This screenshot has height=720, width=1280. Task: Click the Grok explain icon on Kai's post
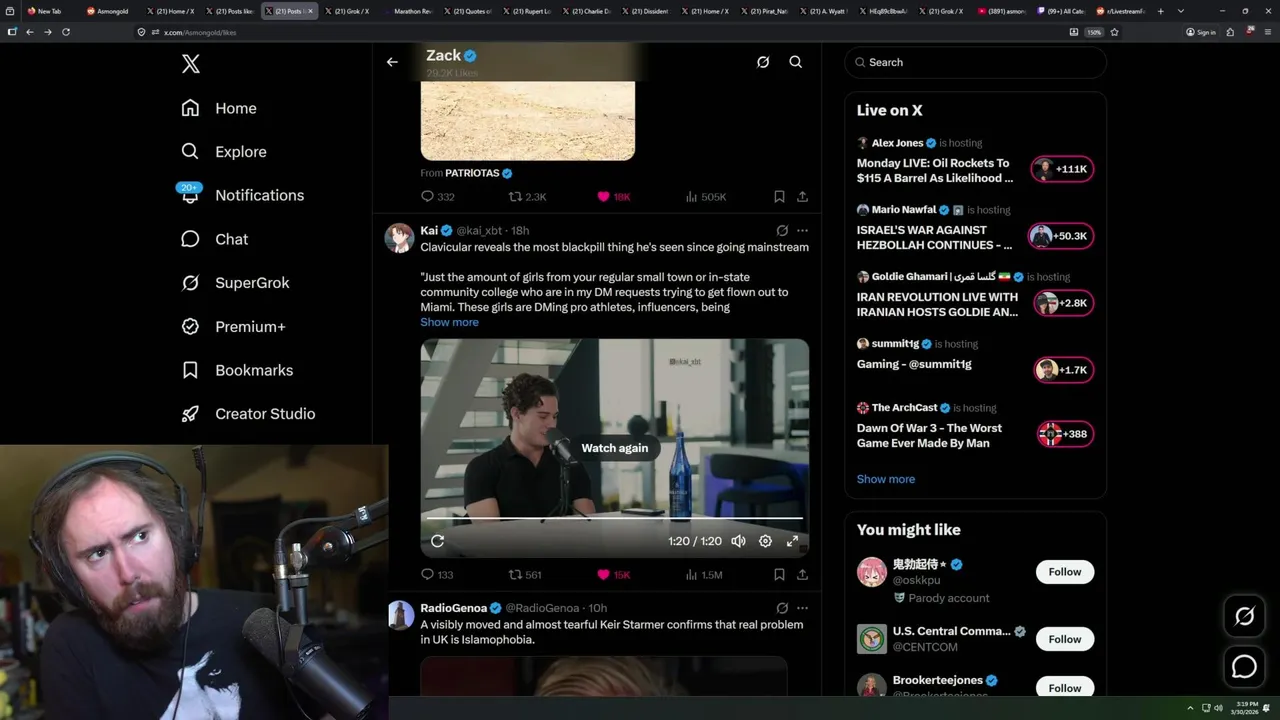(782, 231)
